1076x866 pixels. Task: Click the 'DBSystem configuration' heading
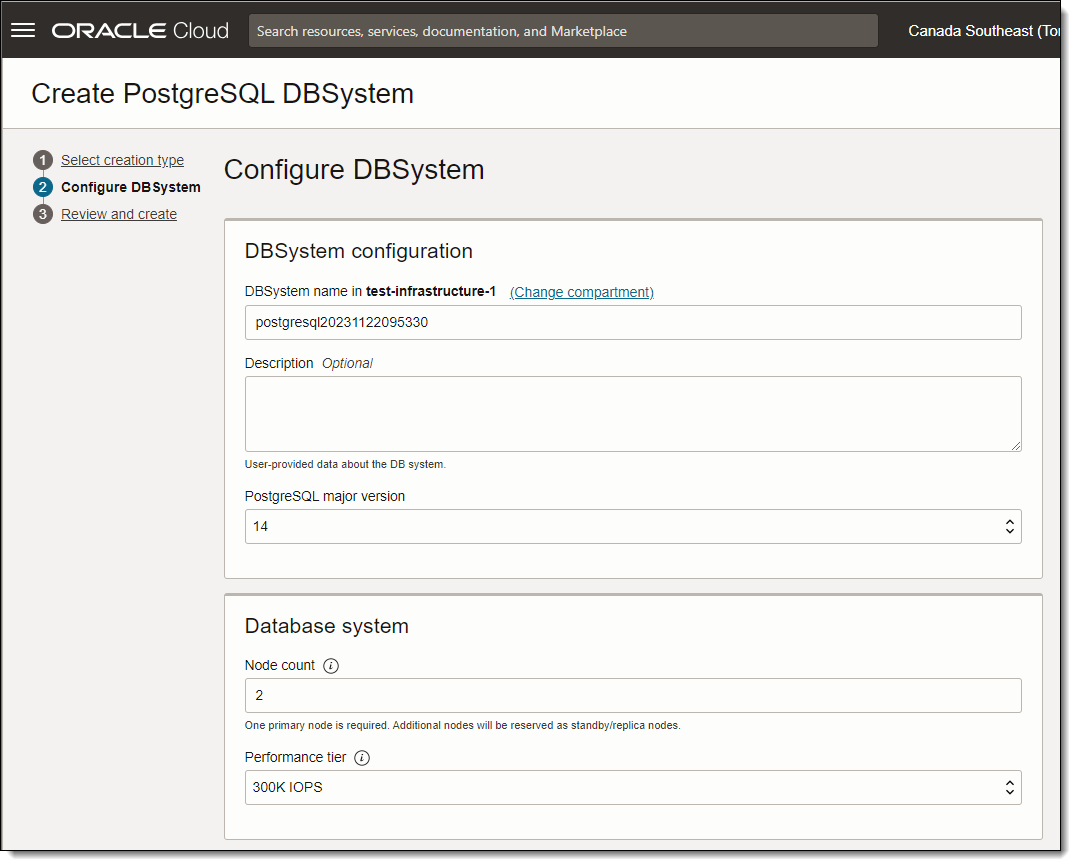tap(358, 251)
